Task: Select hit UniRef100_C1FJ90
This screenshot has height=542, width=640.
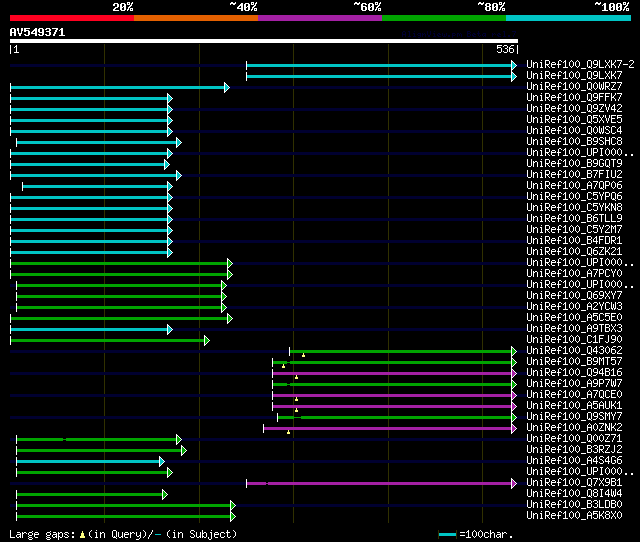Action: point(574,340)
